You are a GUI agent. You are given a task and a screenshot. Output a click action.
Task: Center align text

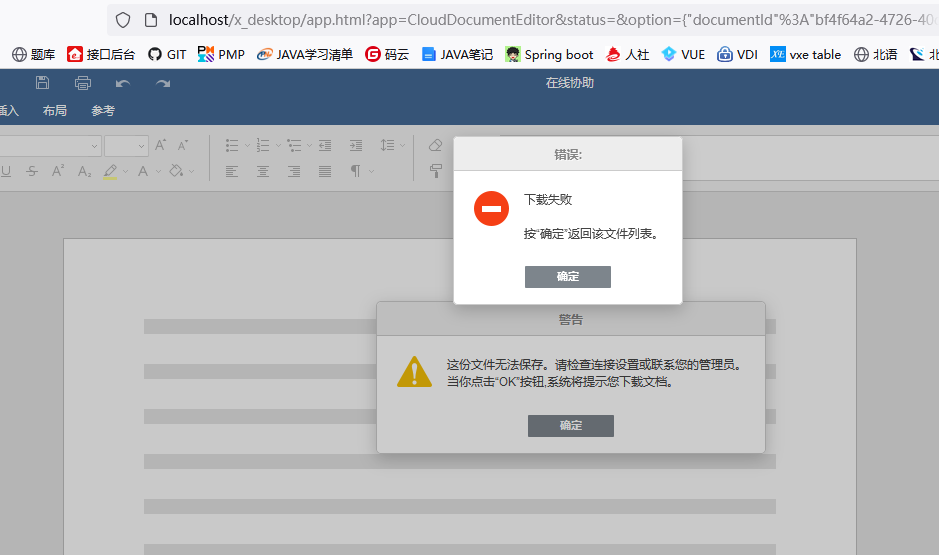point(263,172)
